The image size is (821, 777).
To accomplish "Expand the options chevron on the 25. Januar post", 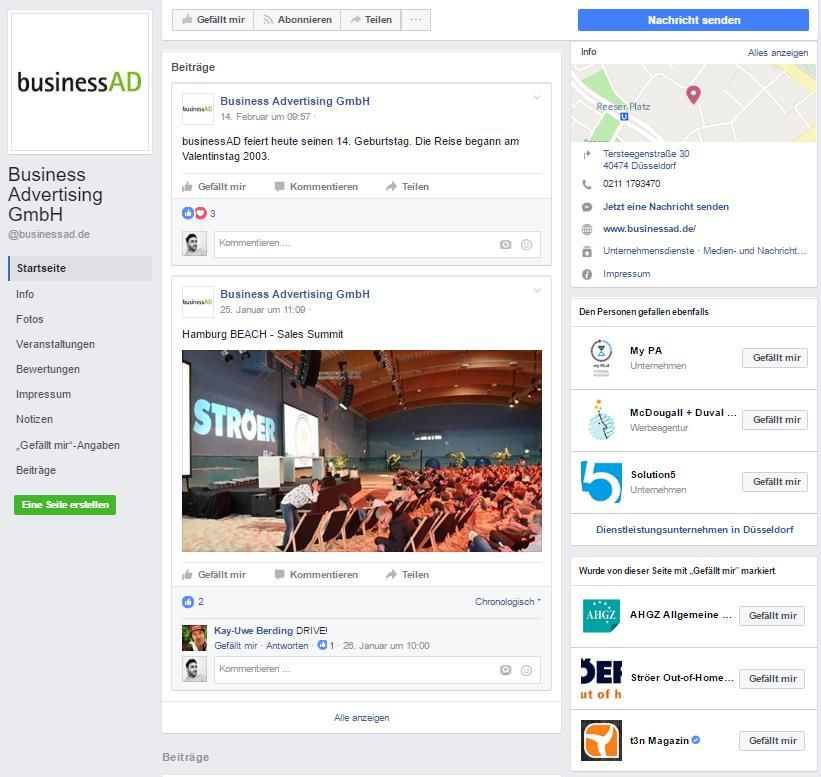I will 537,291.
